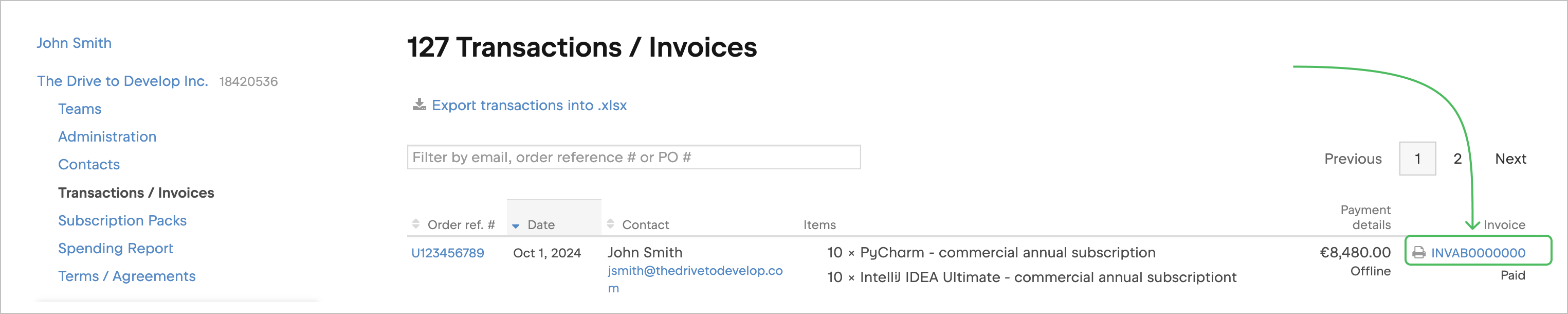Open Terms / Agreements section
The width and height of the screenshot is (1568, 314).
126,277
